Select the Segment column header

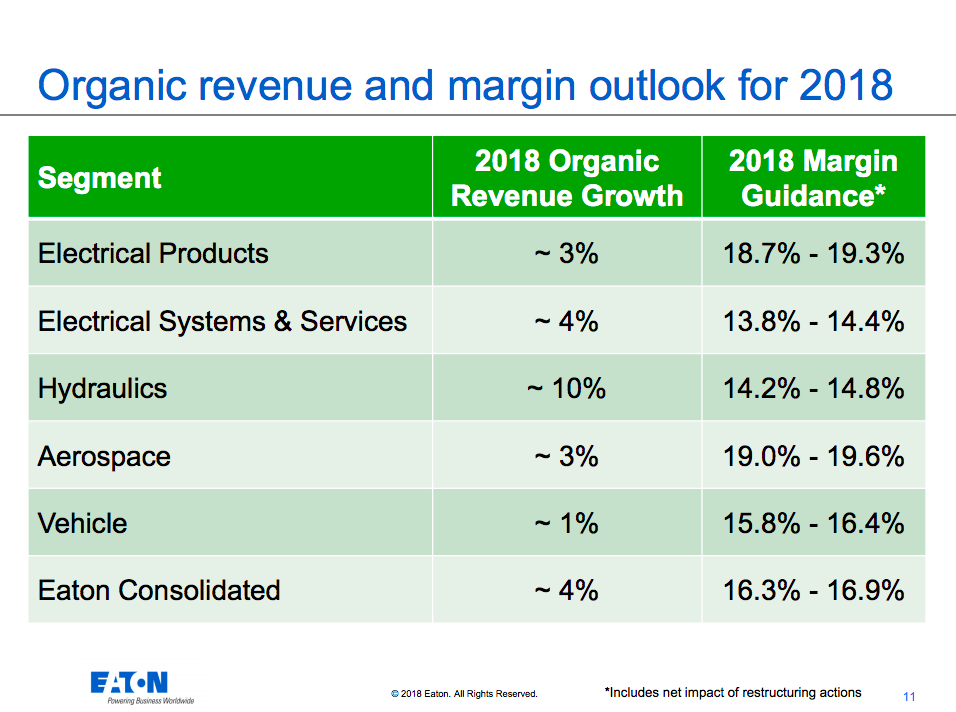(99, 178)
